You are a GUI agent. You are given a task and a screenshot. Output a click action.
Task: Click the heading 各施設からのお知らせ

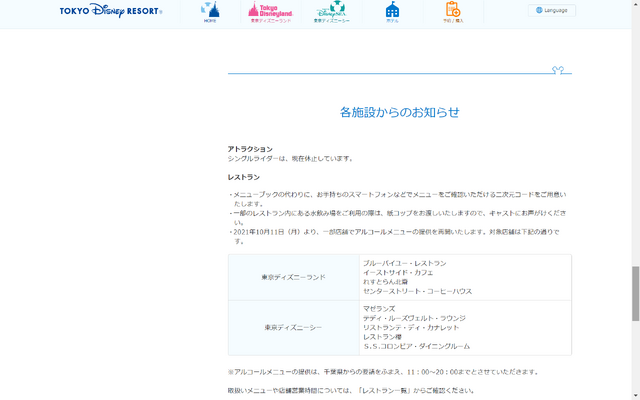(x=400, y=112)
